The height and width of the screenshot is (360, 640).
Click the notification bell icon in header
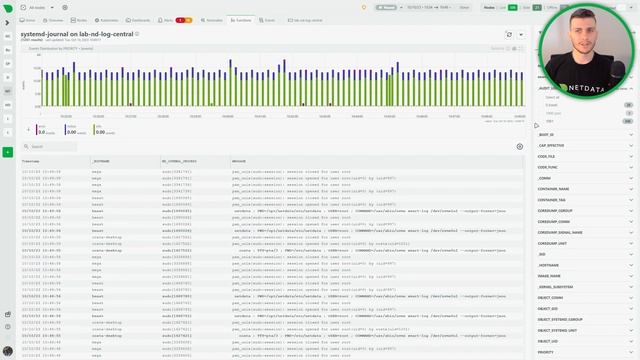pyautogui.click(x=364, y=7)
